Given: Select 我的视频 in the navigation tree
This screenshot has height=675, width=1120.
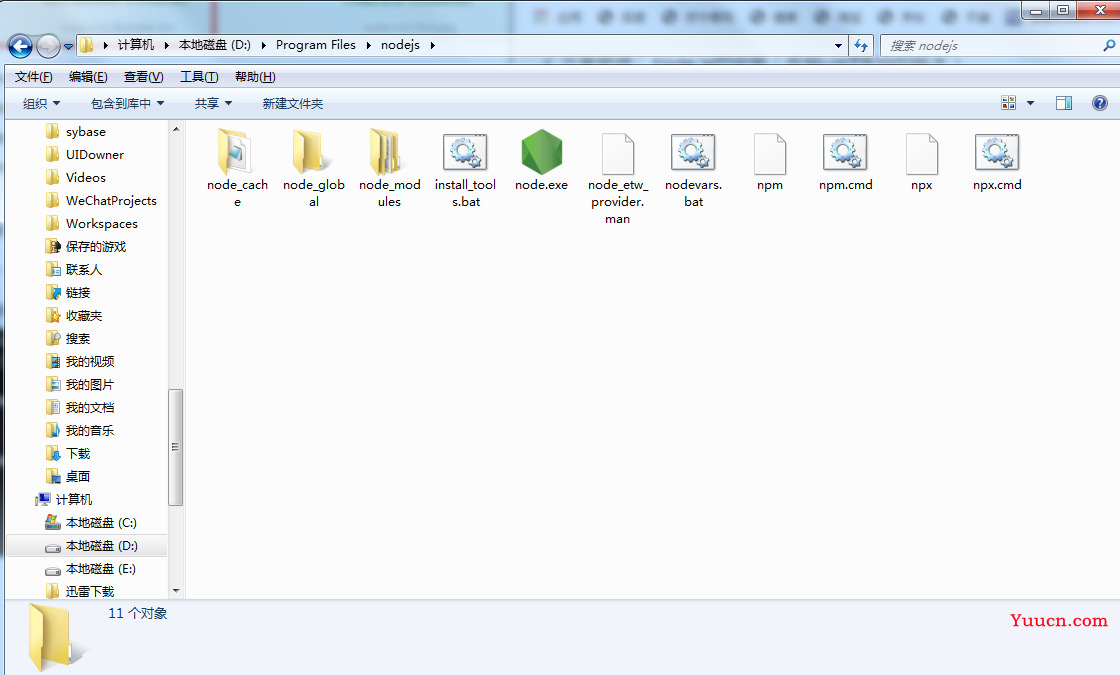Looking at the screenshot, I should pos(90,361).
